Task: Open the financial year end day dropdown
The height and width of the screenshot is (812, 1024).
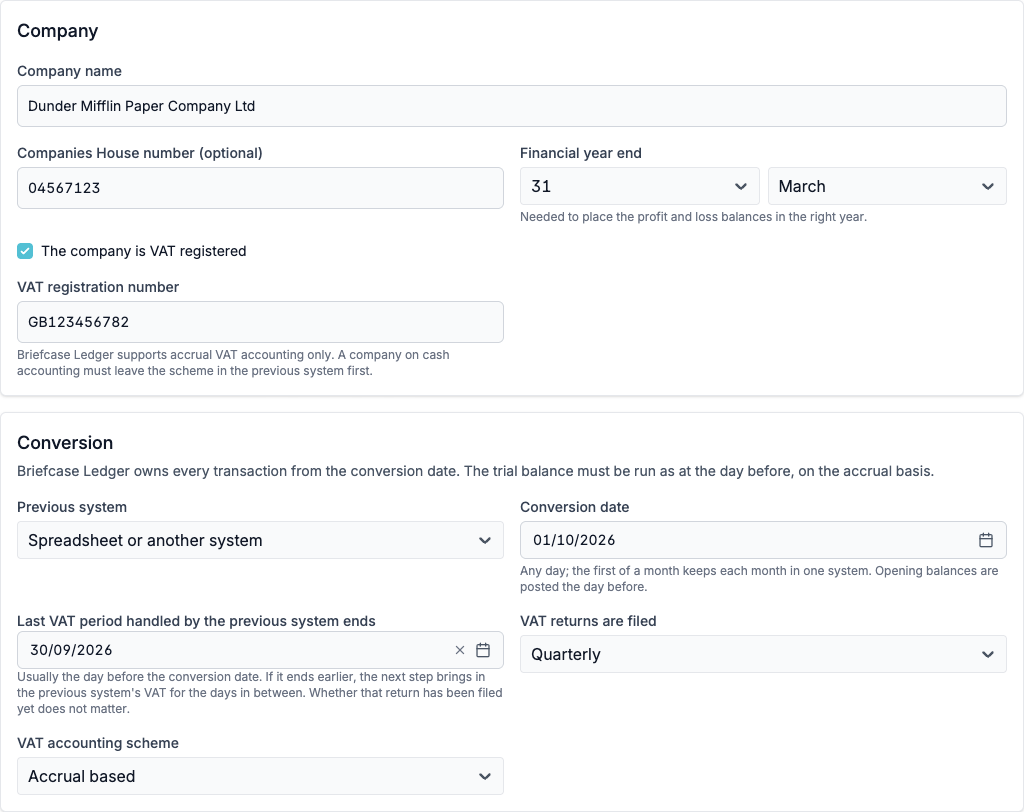Action: click(x=639, y=186)
